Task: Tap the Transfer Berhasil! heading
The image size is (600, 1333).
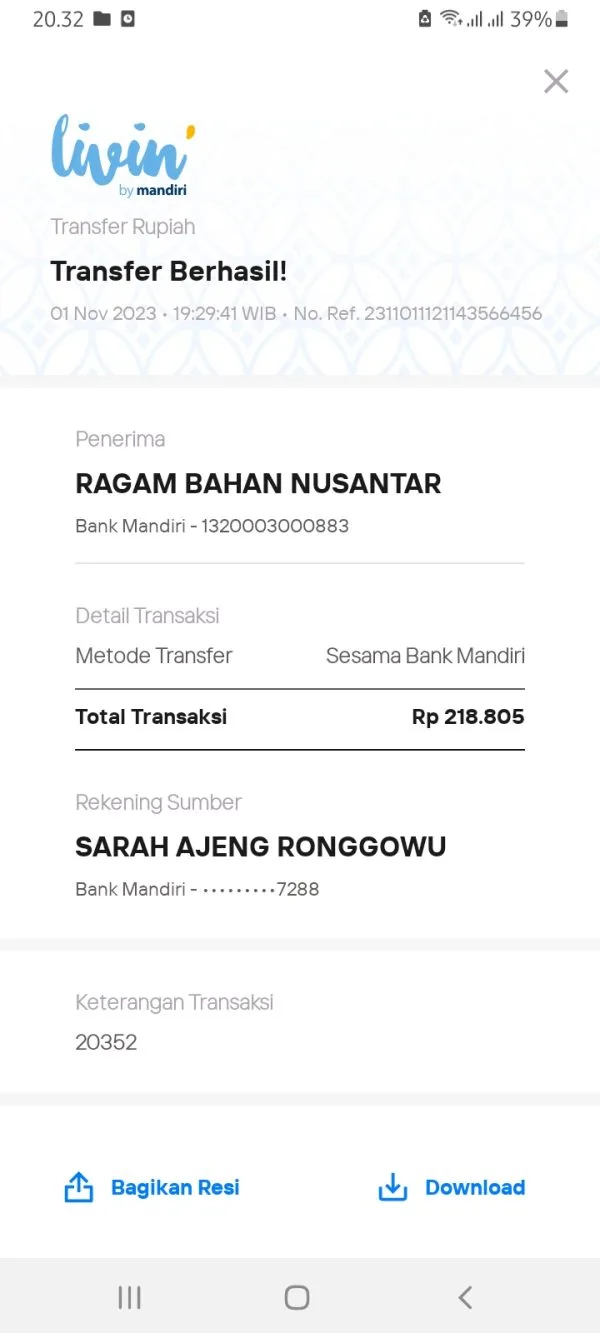Action: 169,271
